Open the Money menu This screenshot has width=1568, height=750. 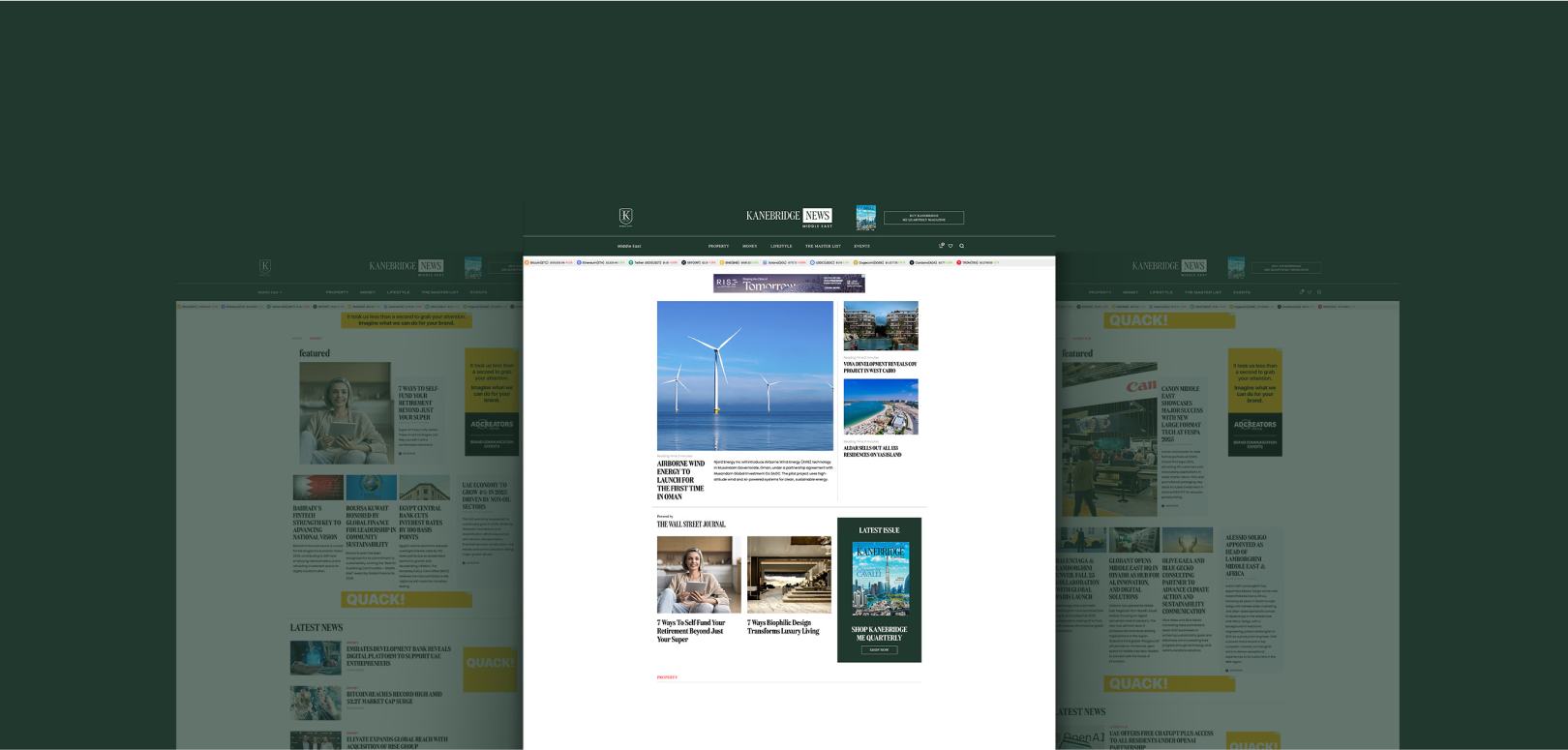coord(749,246)
